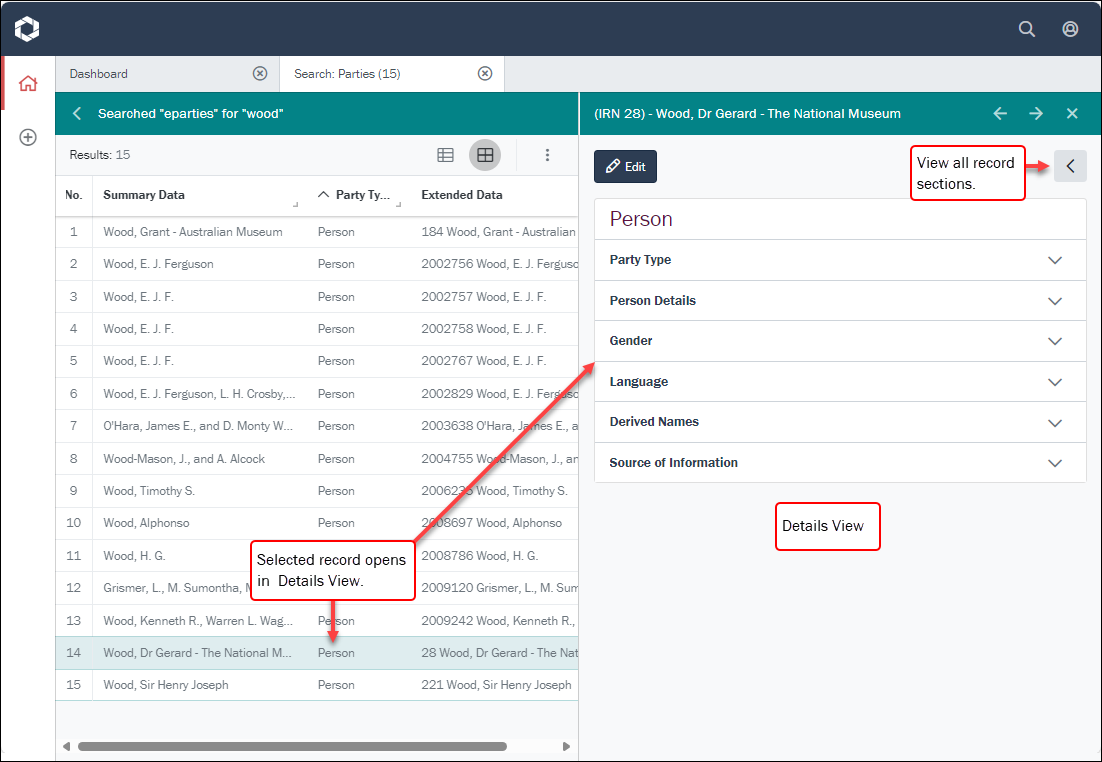Close the Details View panel
Image resolution: width=1102 pixels, height=762 pixels.
pyautogui.click(x=1072, y=114)
